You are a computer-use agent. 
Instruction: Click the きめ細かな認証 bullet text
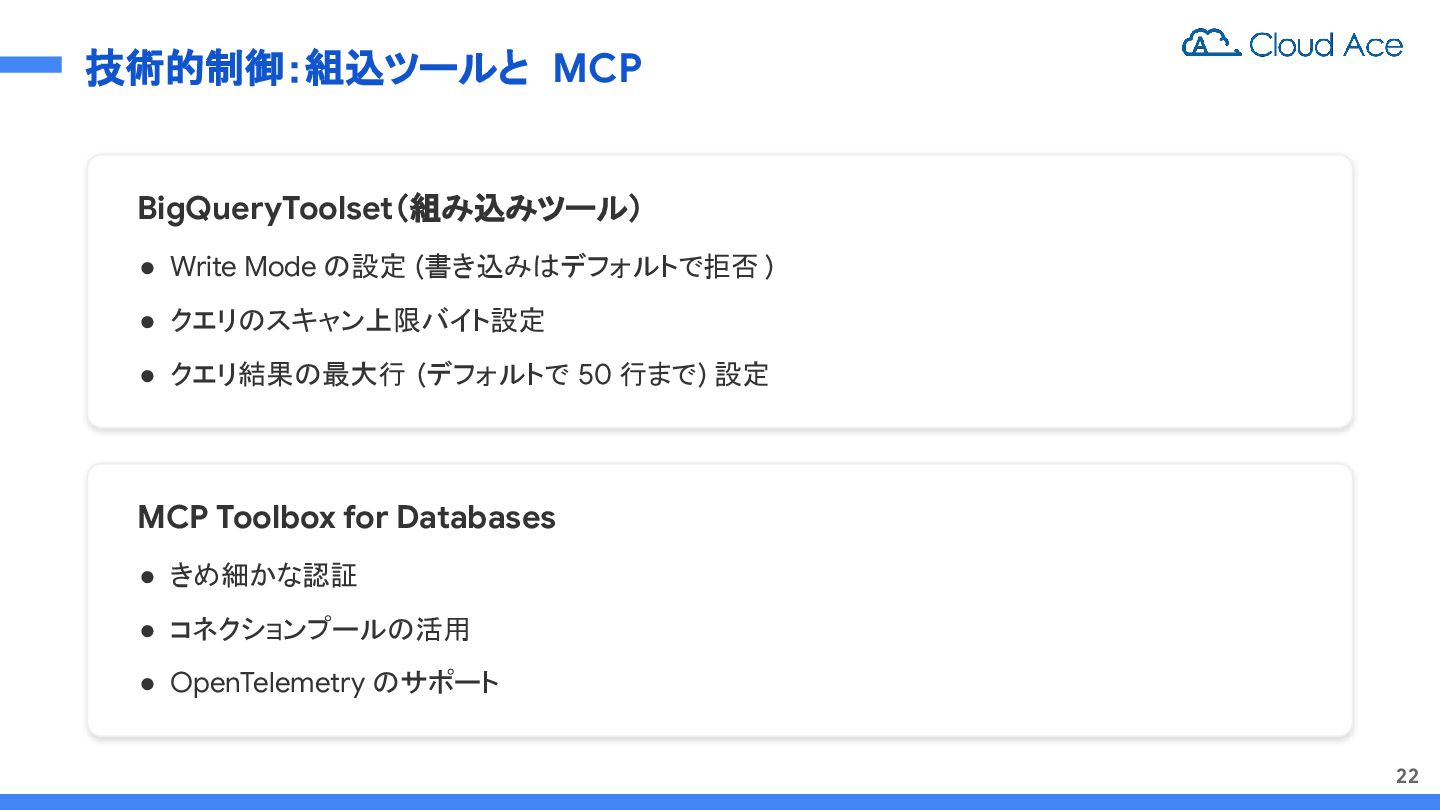[264, 575]
